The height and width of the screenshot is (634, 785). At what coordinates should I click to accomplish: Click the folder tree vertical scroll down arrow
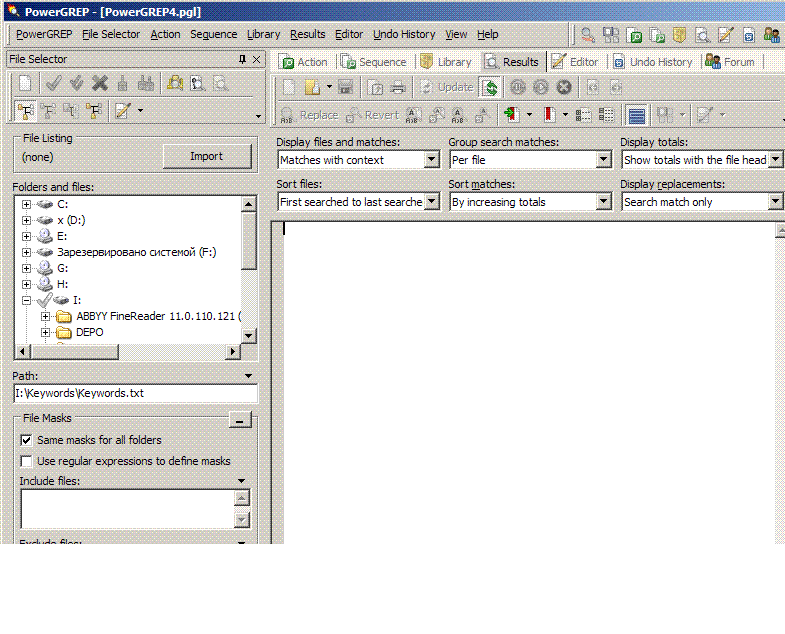point(248,336)
